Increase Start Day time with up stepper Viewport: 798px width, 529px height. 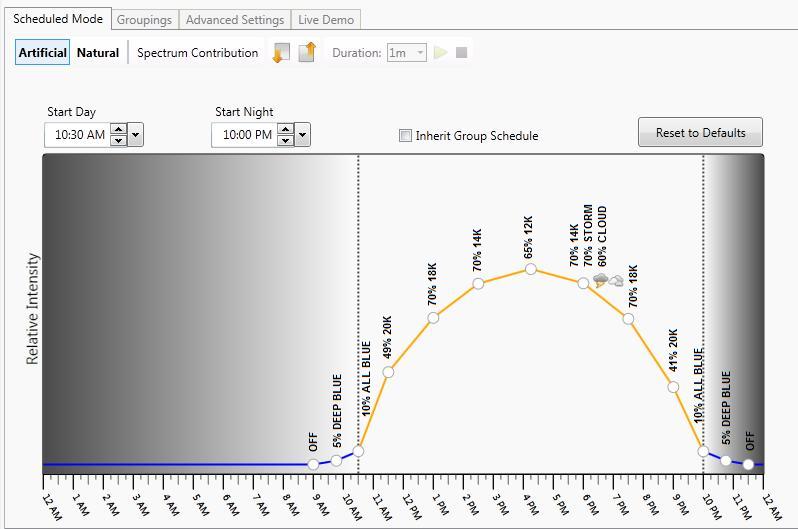click(119, 129)
